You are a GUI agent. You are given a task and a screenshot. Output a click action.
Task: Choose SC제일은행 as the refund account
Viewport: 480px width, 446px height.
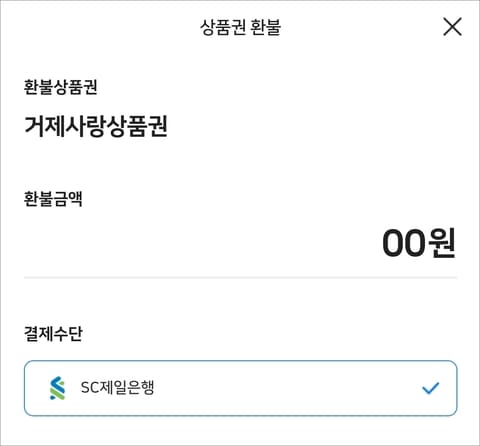point(240,388)
